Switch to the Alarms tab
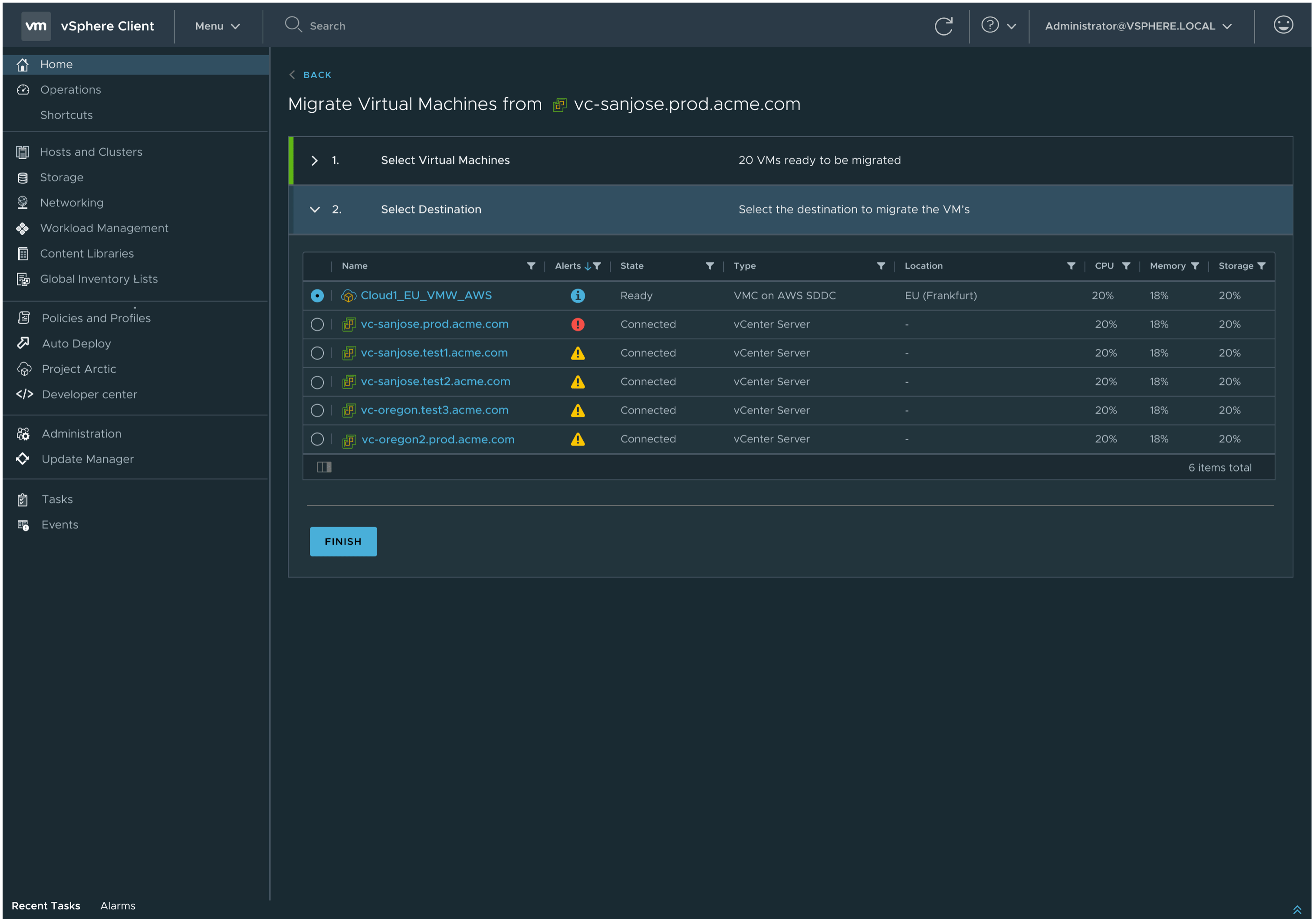 click(118, 906)
